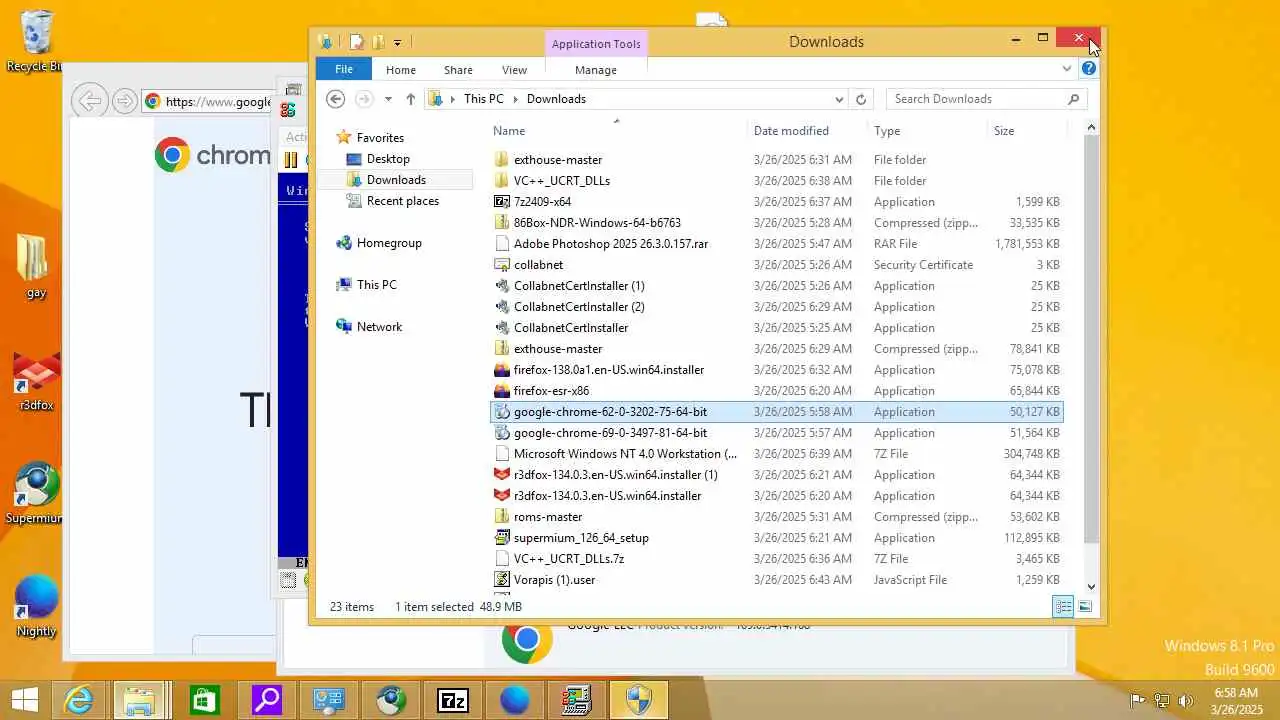Open the Customize Quick Access Toolbar dropdown

pos(397,43)
